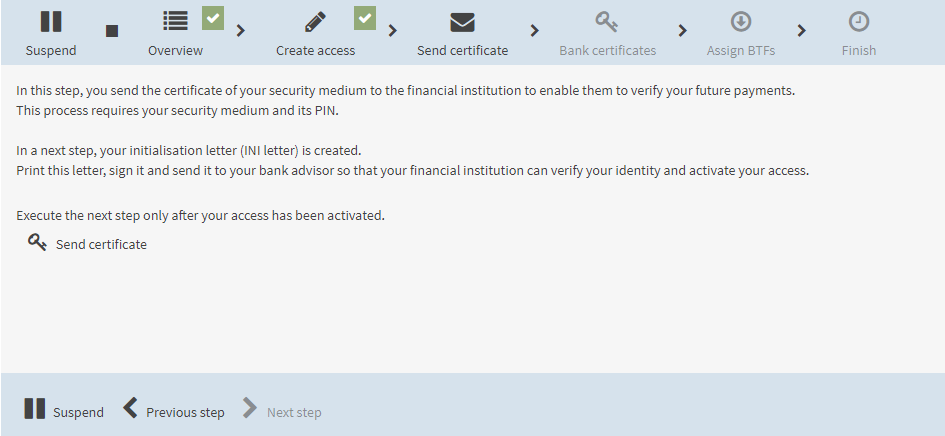Image resolution: width=945 pixels, height=436 pixels.
Task: Click the Send certificate action link
Action: pyautogui.click(x=101, y=244)
